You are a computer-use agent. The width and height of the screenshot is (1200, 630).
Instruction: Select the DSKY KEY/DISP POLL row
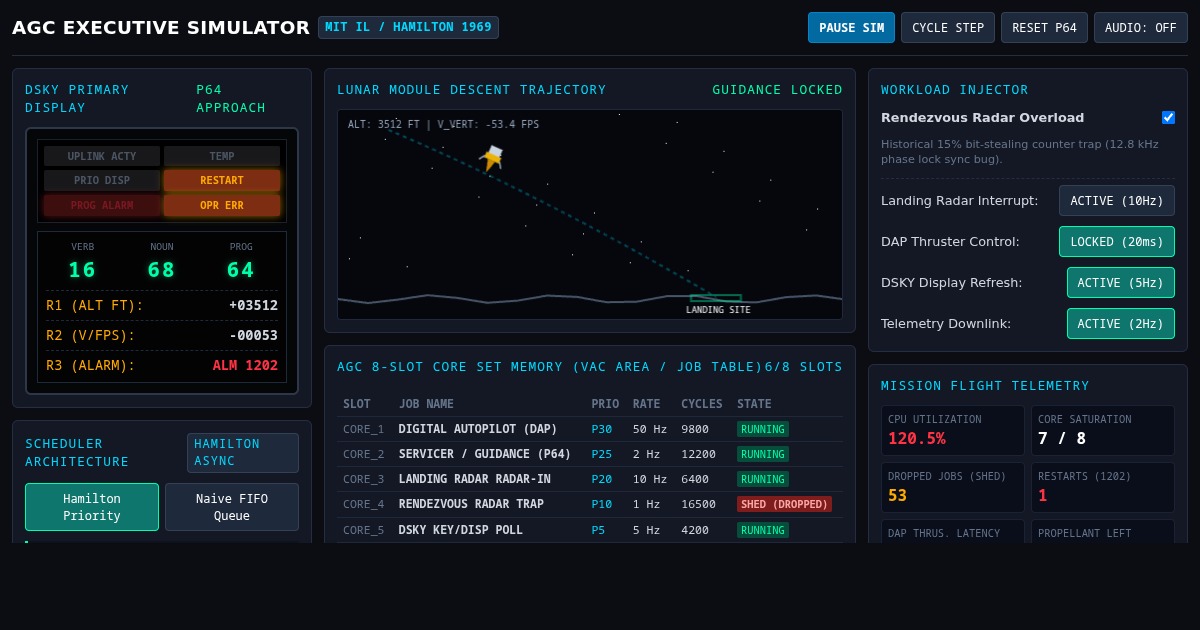[x=590, y=530]
